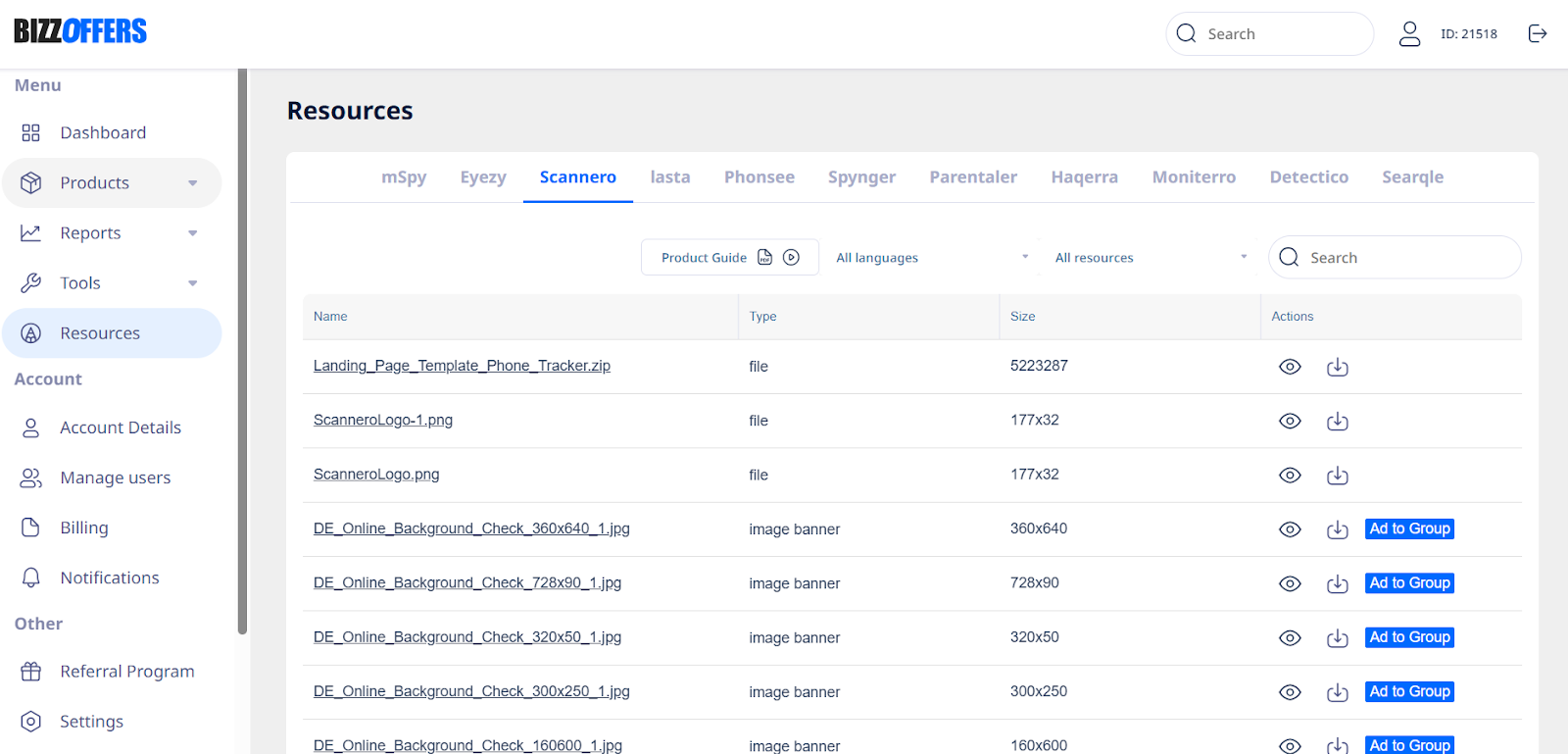Play the Product Guide video icon
The width and height of the screenshot is (1568, 754).
tap(792, 257)
